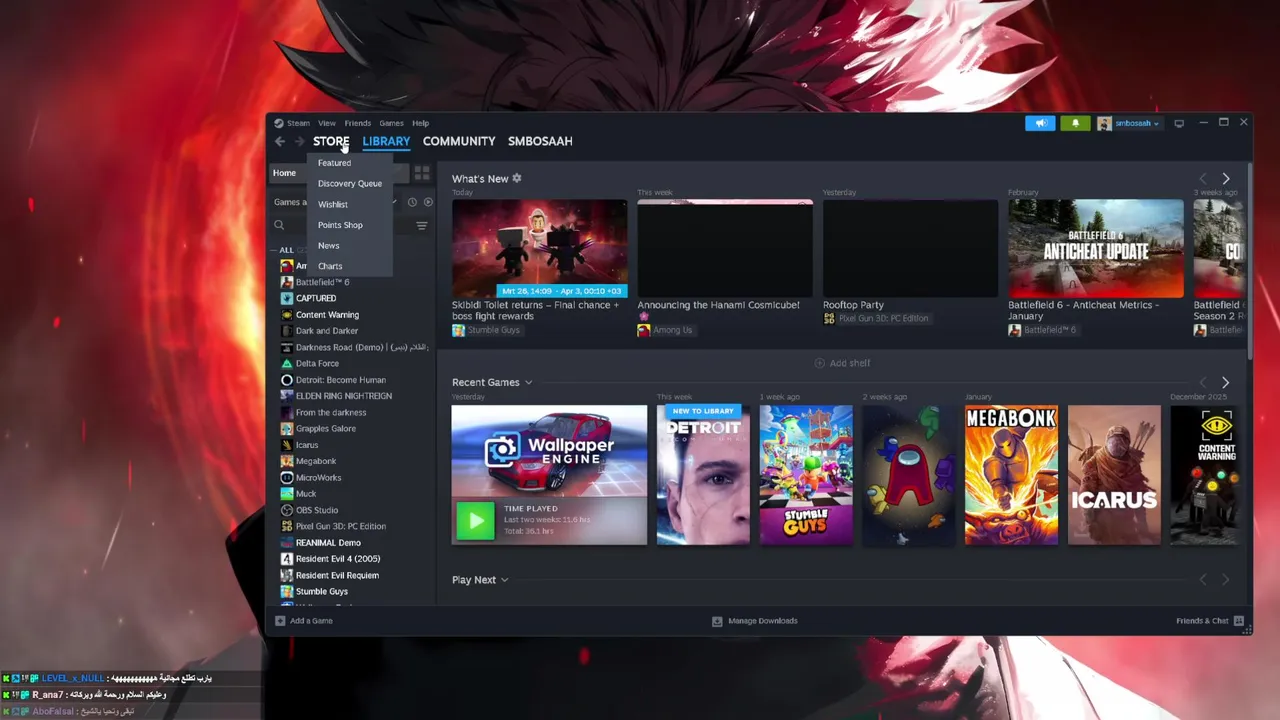Viewport: 1280px width, 720px height.
Task: Select Resident Evil Requiem in game list
Action: 337,575
